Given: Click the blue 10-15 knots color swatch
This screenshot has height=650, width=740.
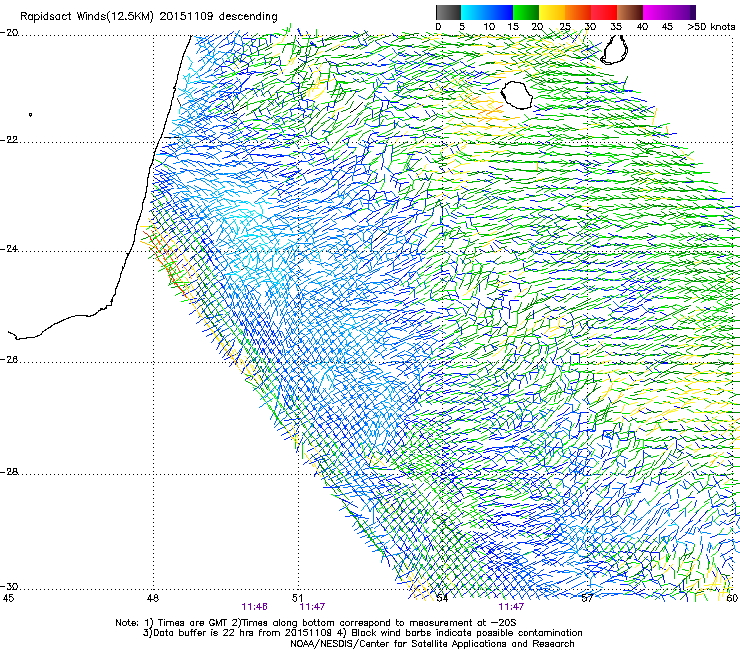Looking at the screenshot, I should (500, 12).
